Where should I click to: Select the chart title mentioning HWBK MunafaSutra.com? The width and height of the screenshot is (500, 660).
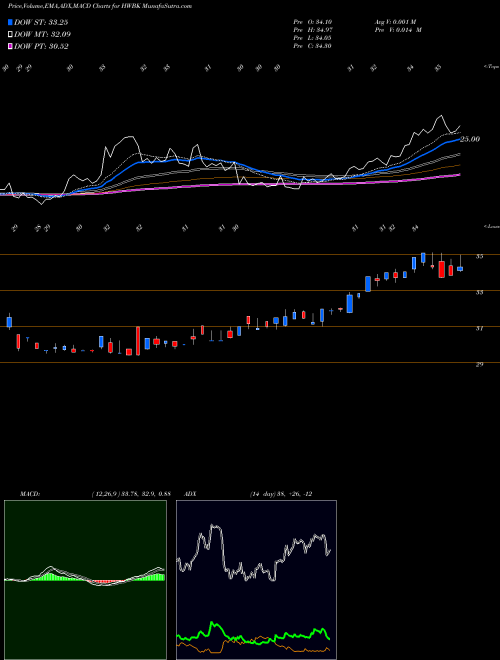(100, 6)
